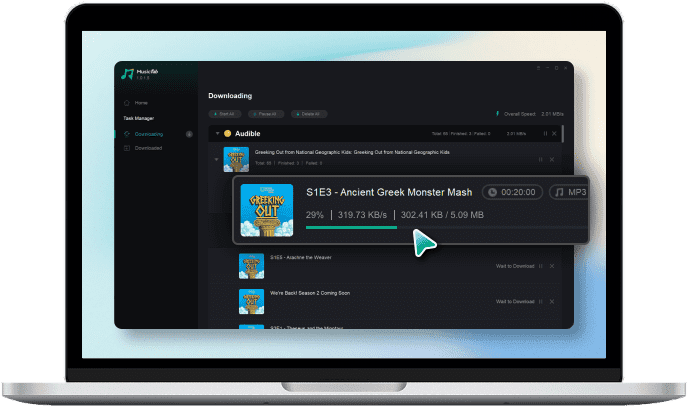Click the window menu icon in title bar
Viewport: 688px width, 410px height.
[538, 68]
